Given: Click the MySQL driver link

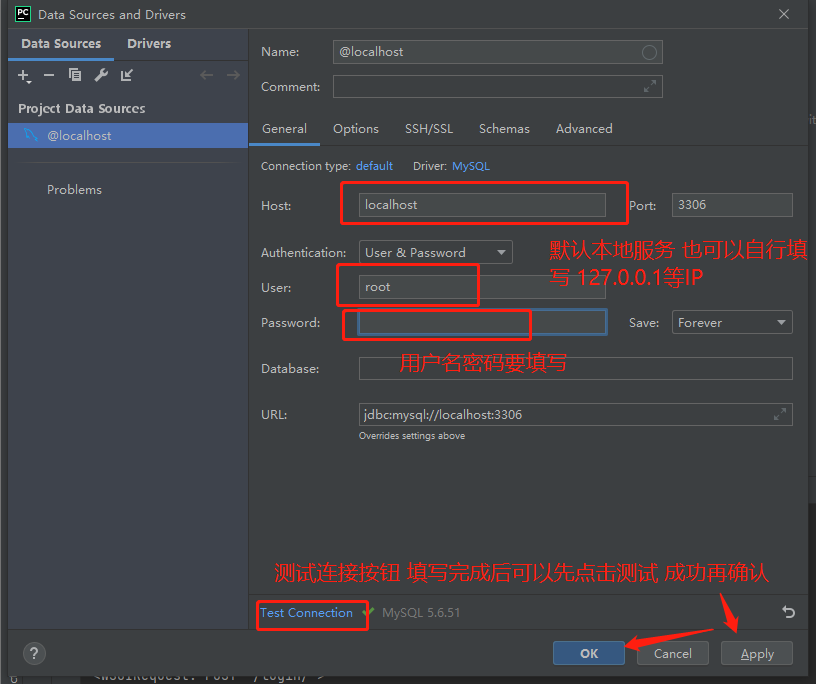Looking at the screenshot, I should tap(470, 166).
